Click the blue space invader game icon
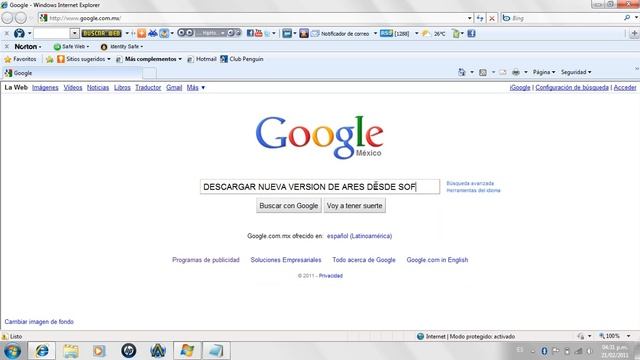Screen dimensions: 640x360 (x=153, y=33)
